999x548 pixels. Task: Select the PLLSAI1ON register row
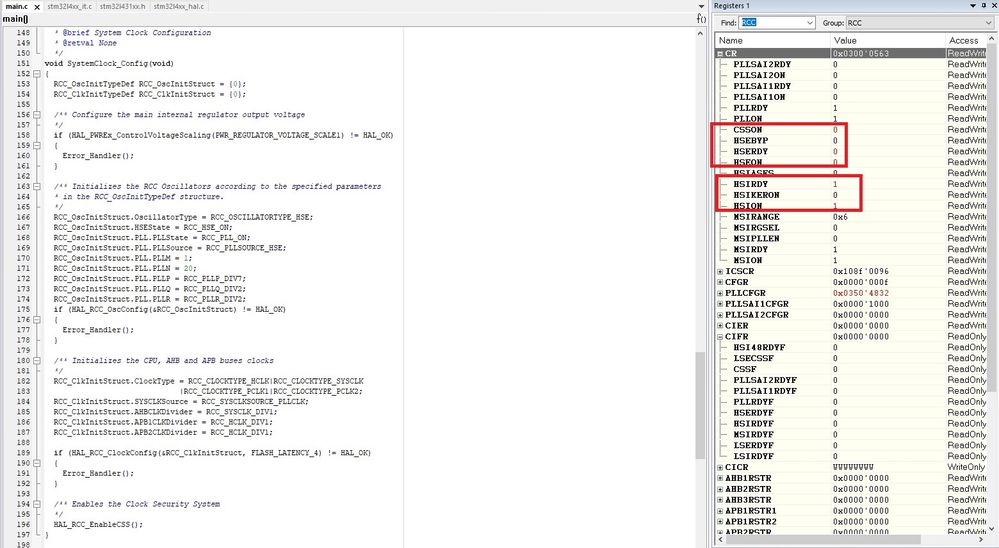[x=851, y=97]
